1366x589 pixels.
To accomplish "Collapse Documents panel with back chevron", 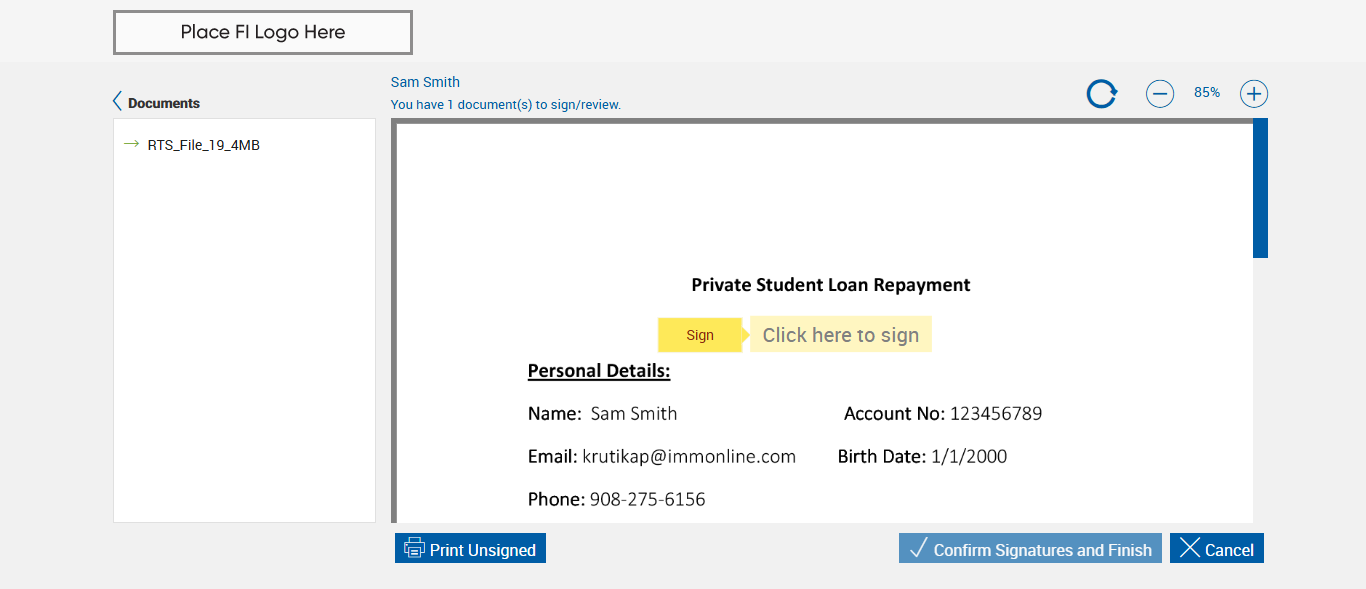I will [118, 101].
